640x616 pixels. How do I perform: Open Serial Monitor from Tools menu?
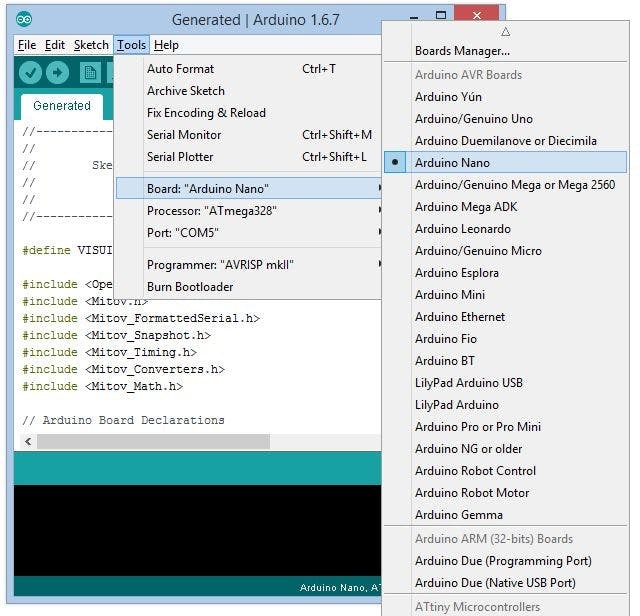tap(184, 135)
